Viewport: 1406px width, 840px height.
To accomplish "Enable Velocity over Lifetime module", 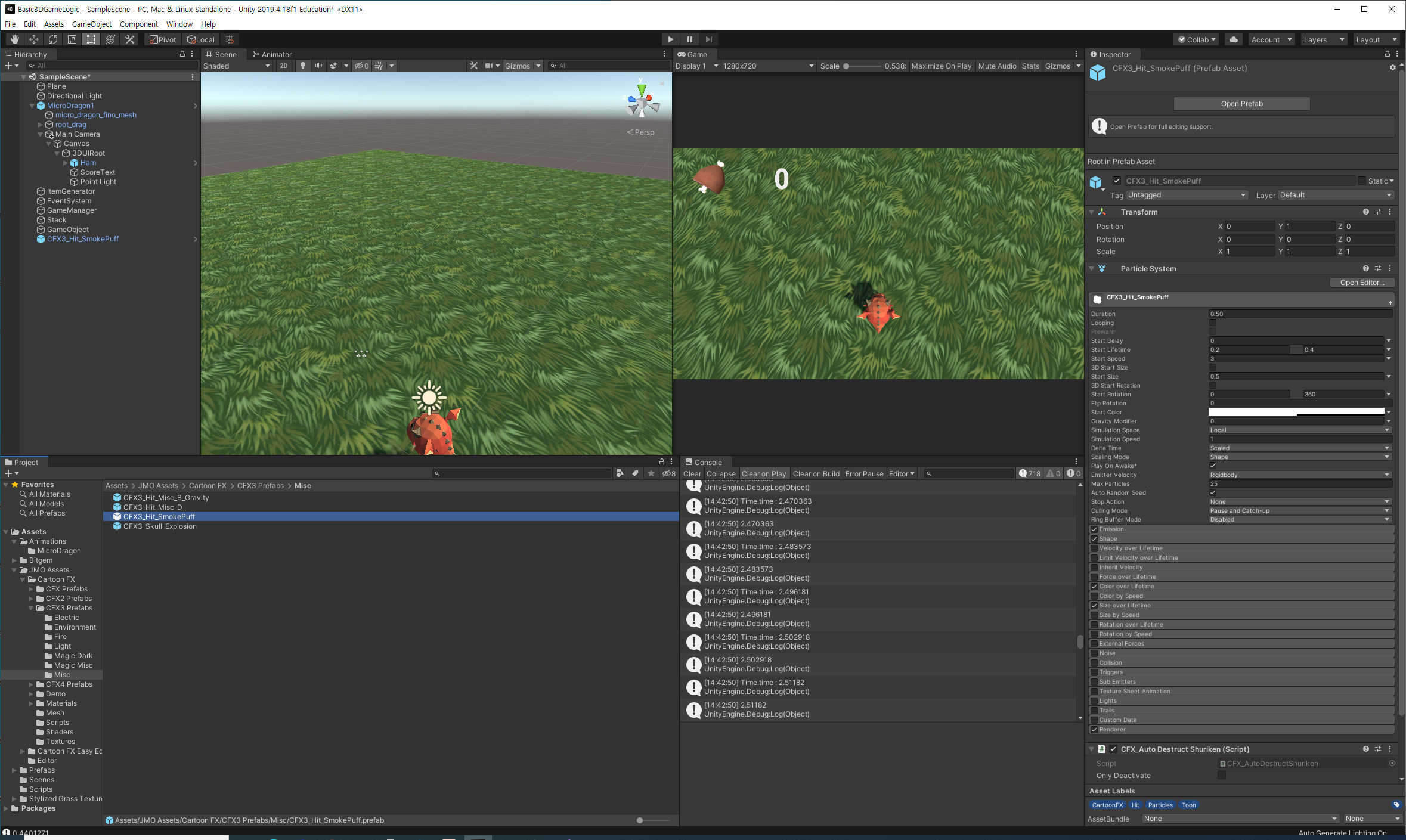I will coord(1094,548).
